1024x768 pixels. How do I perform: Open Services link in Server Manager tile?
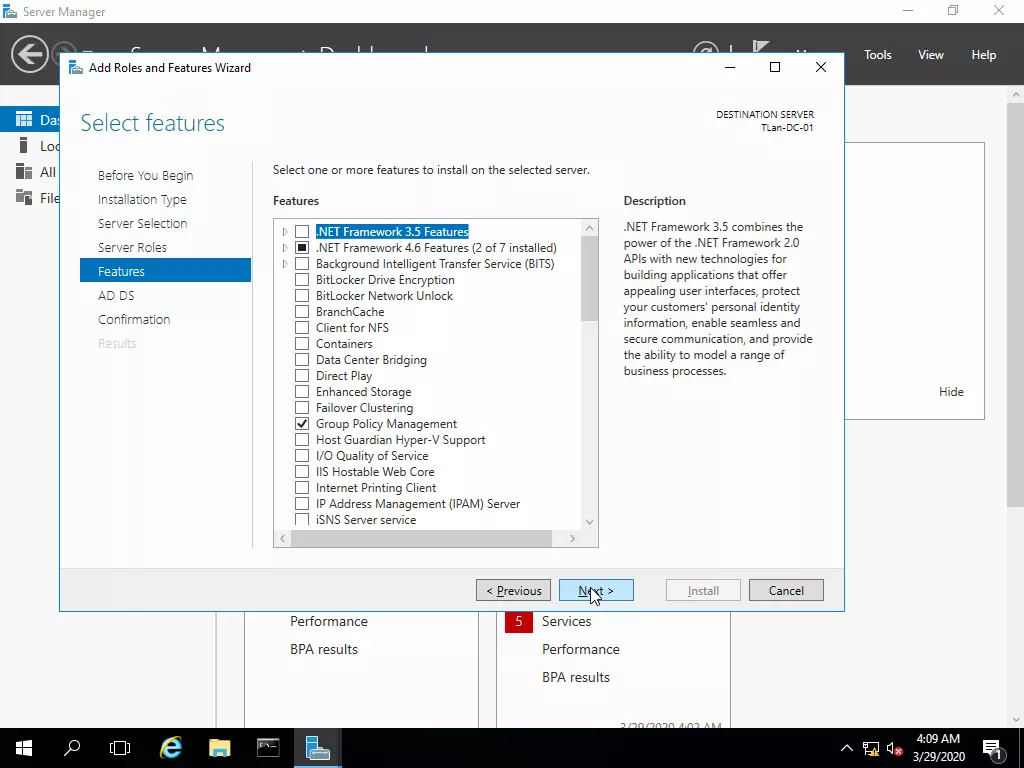click(x=566, y=621)
